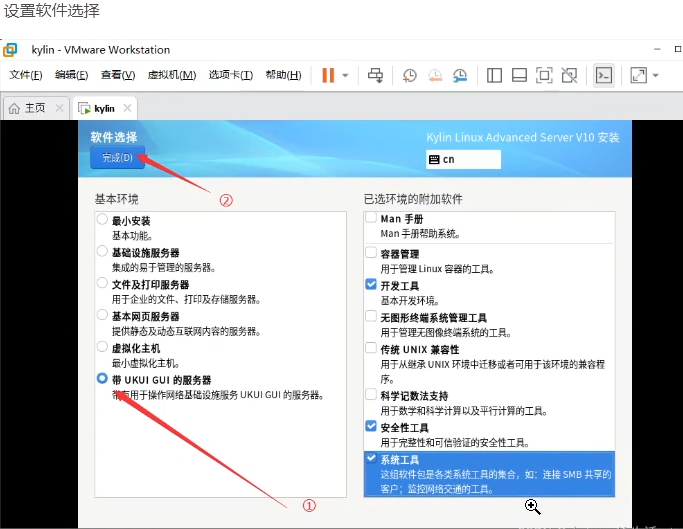Select the 基础设施服务器 radio option
The width and height of the screenshot is (683, 529).
[102, 251]
